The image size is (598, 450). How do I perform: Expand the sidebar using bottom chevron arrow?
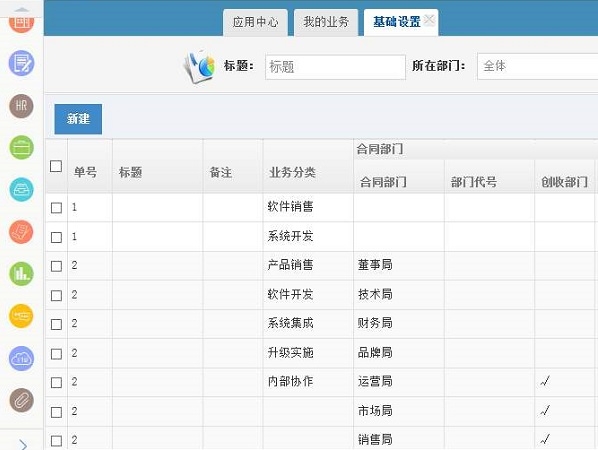point(23,444)
